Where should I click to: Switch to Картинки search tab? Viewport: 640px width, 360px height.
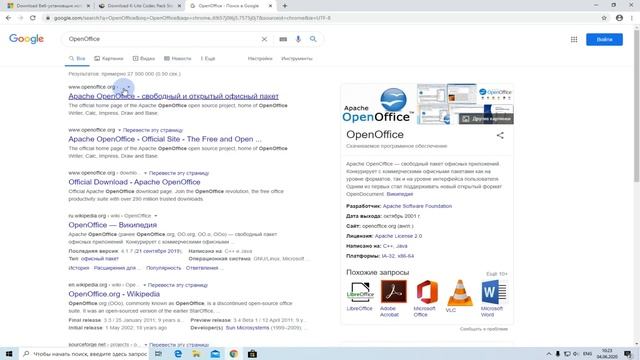click(109, 59)
